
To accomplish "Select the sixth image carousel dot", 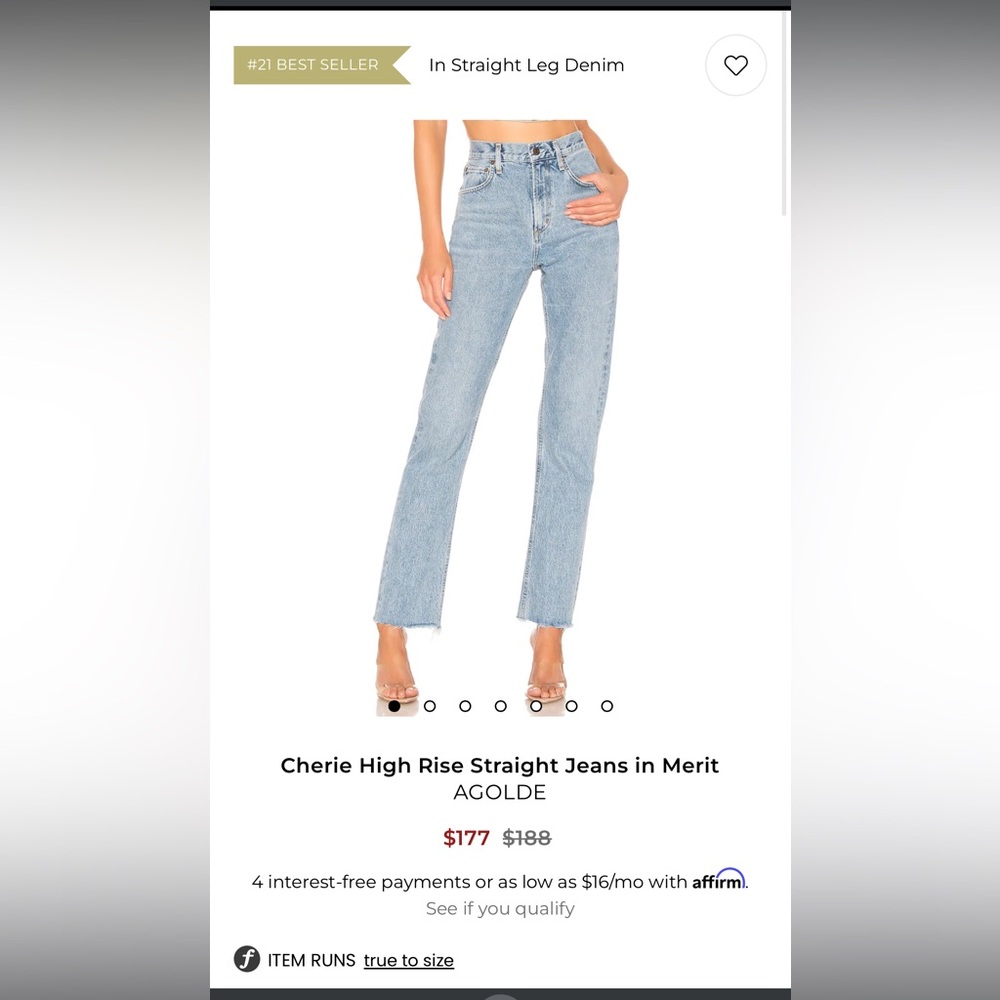I will pyautogui.click(x=571, y=706).
